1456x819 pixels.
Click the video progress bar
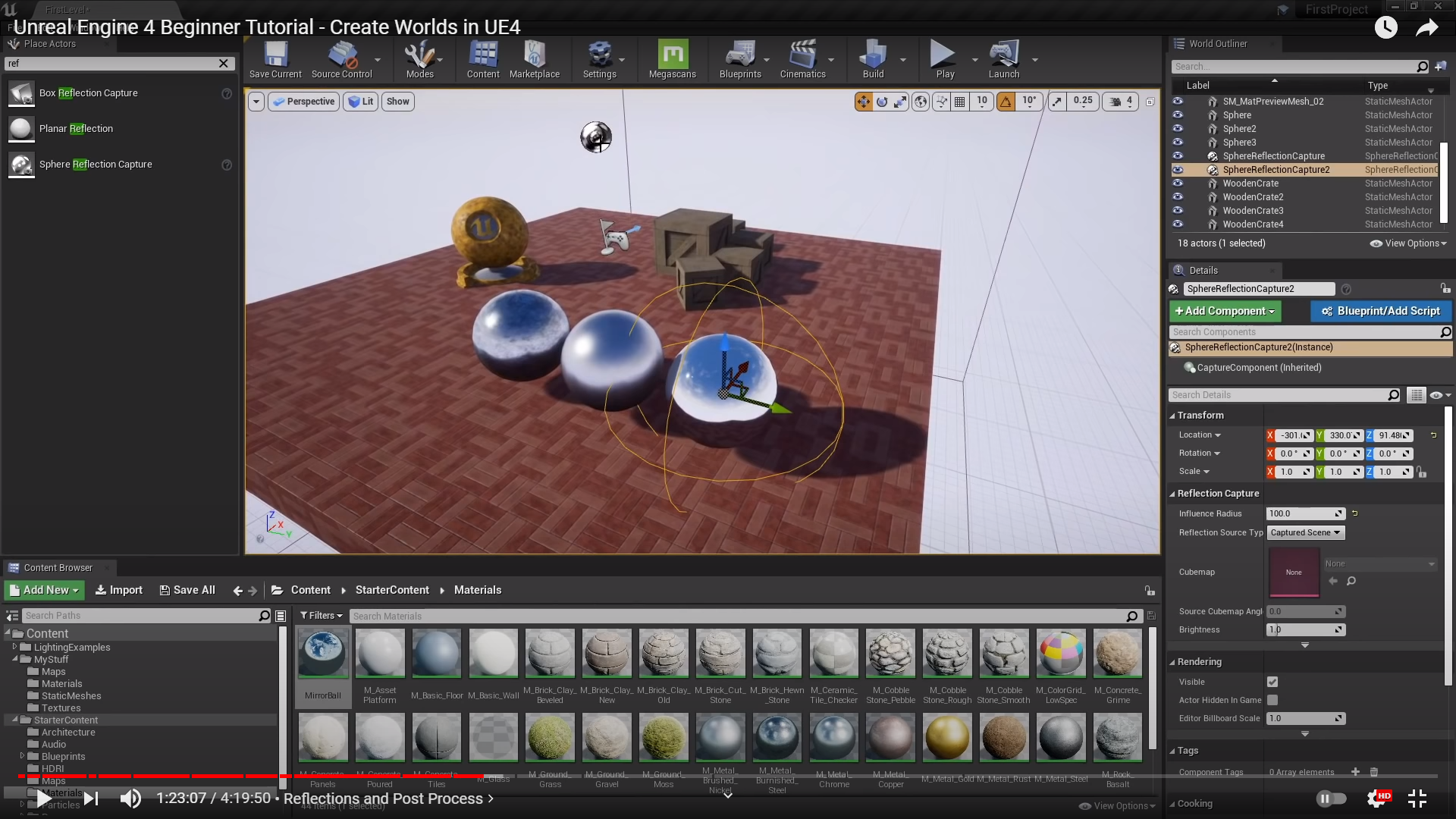[728, 776]
